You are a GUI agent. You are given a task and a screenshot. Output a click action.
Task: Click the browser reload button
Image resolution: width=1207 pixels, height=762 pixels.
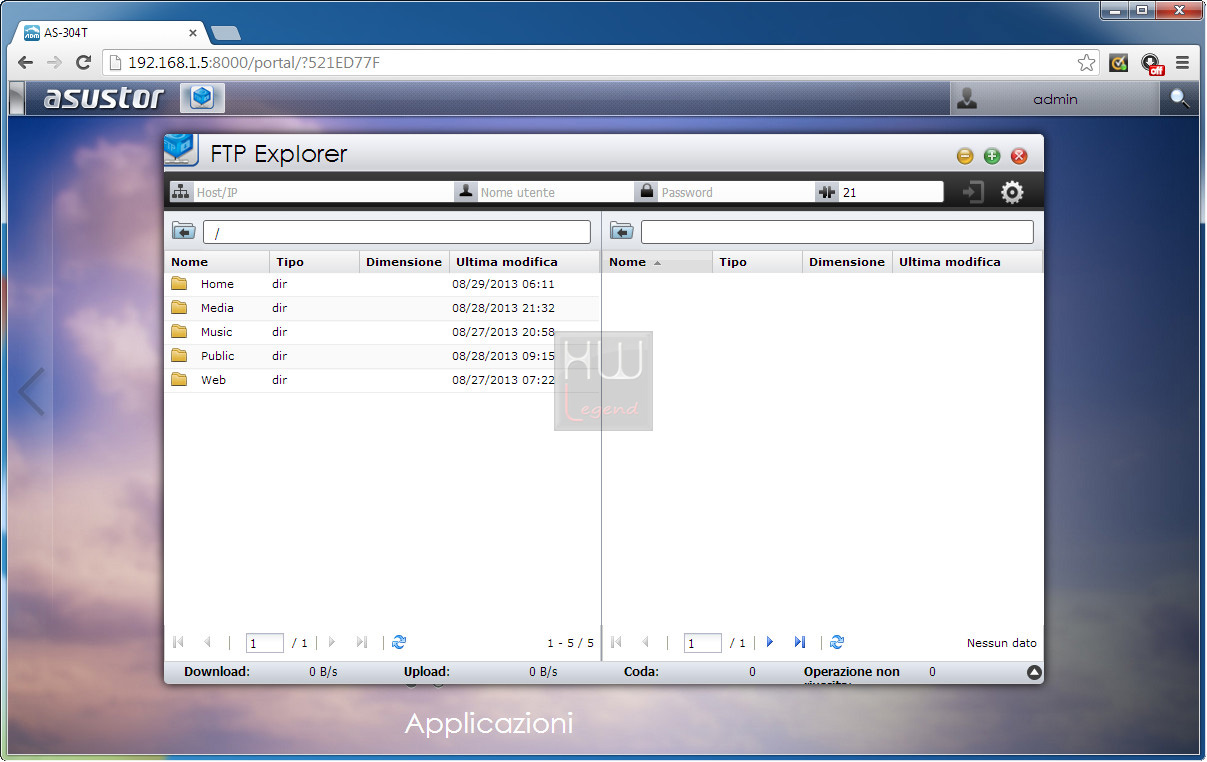pyautogui.click(x=83, y=63)
